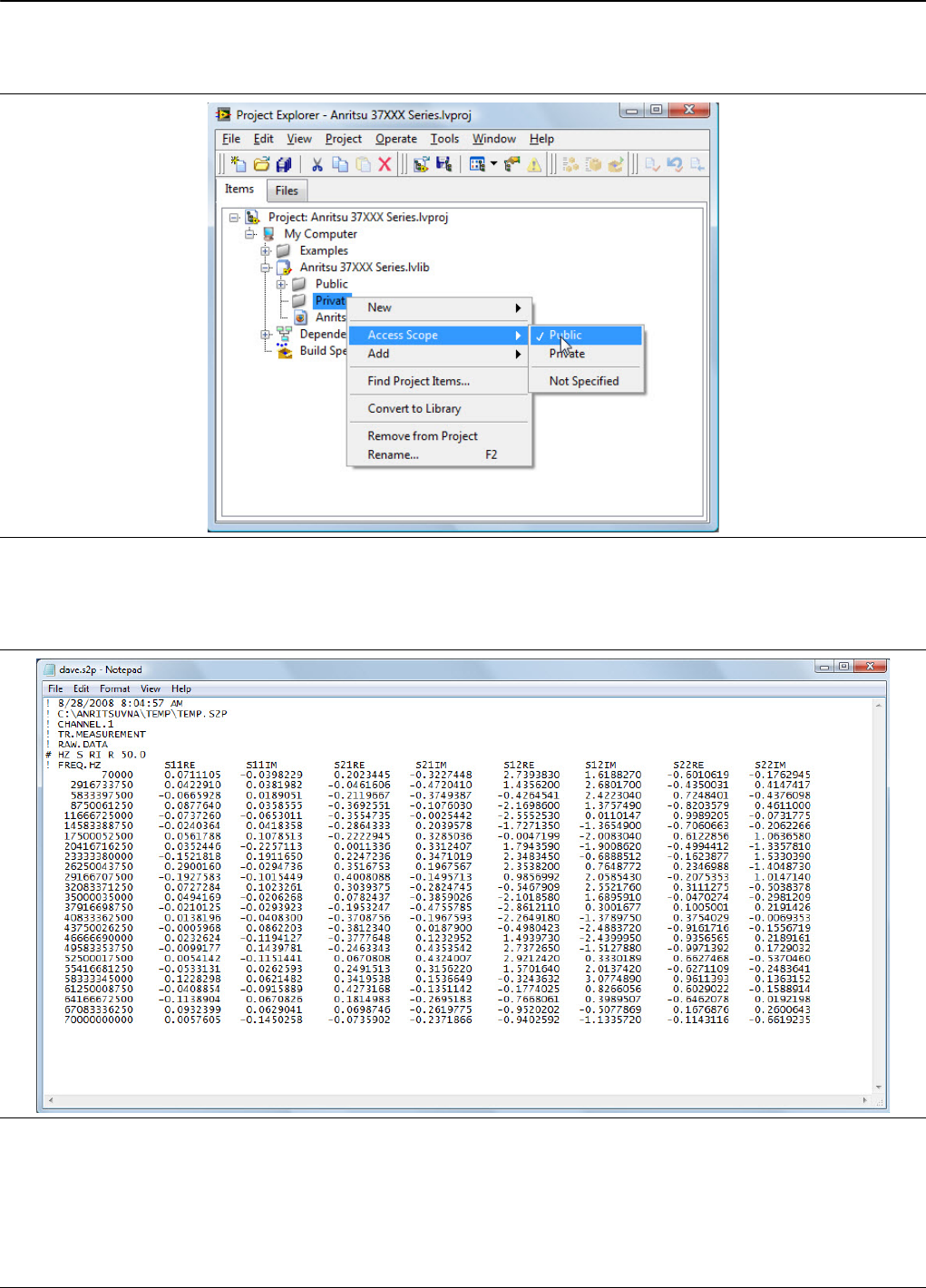Click the Examples folder icon

pyautogui.click(x=284, y=251)
